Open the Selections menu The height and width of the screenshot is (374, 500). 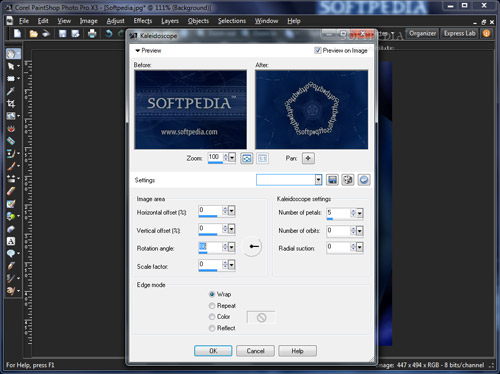tap(232, 21)
